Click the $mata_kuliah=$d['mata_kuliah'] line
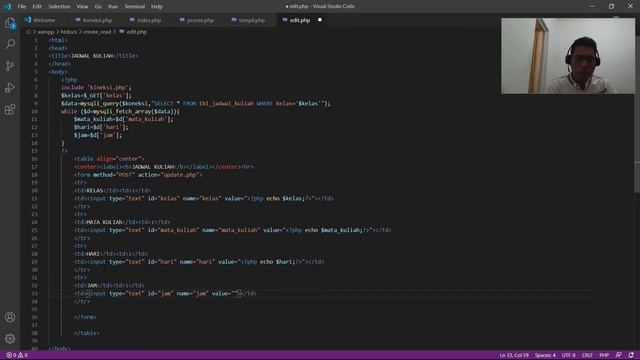The width and height of the screenshot is (640, 360). [124, 119]
